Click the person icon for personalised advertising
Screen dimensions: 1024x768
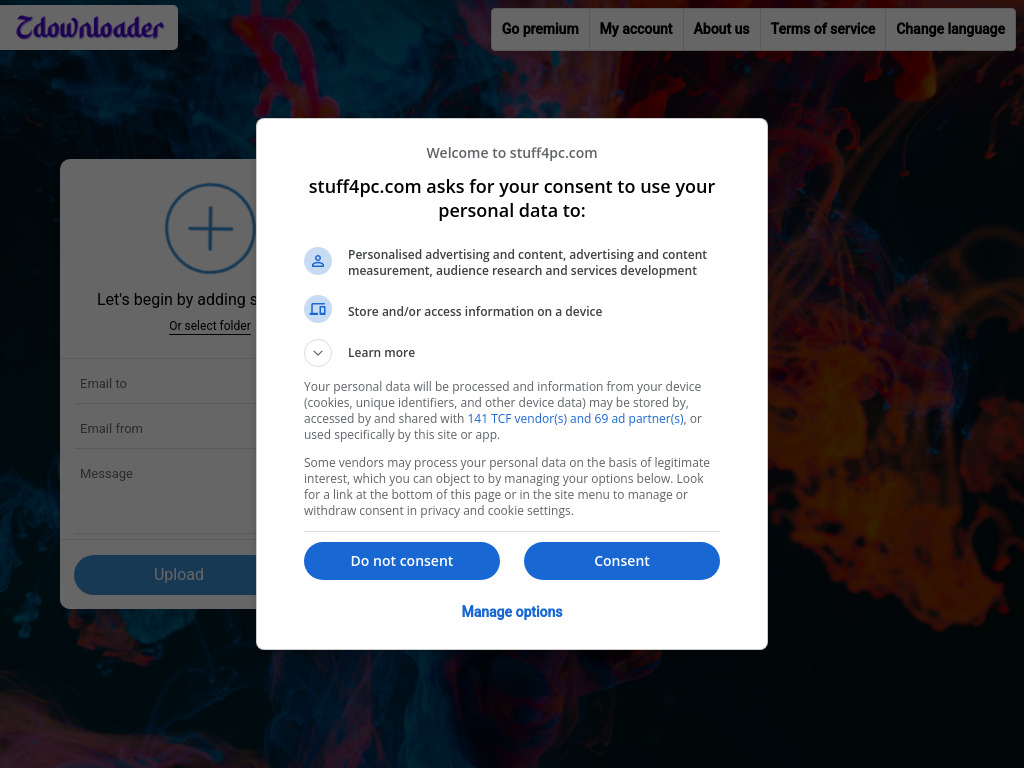pos(318,262)
